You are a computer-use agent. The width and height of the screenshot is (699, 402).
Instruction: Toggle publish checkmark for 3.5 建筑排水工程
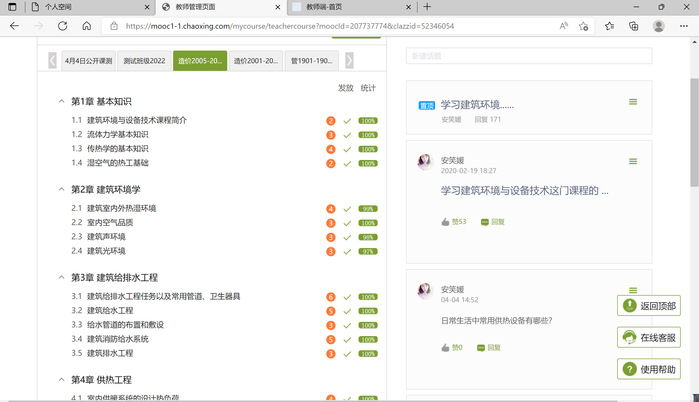(x=347, y=353)
